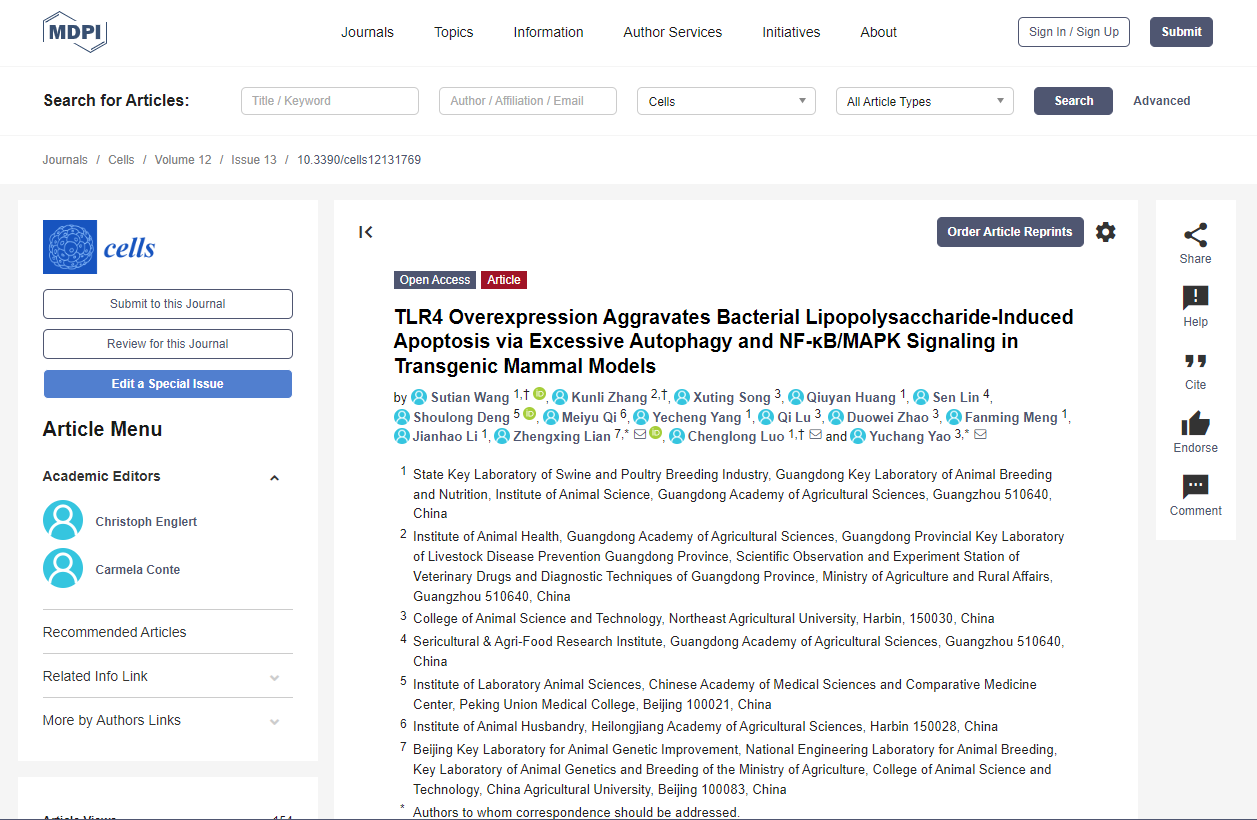Open the All Article Types dropdown

pyautogui.click(x=924, y=101)
